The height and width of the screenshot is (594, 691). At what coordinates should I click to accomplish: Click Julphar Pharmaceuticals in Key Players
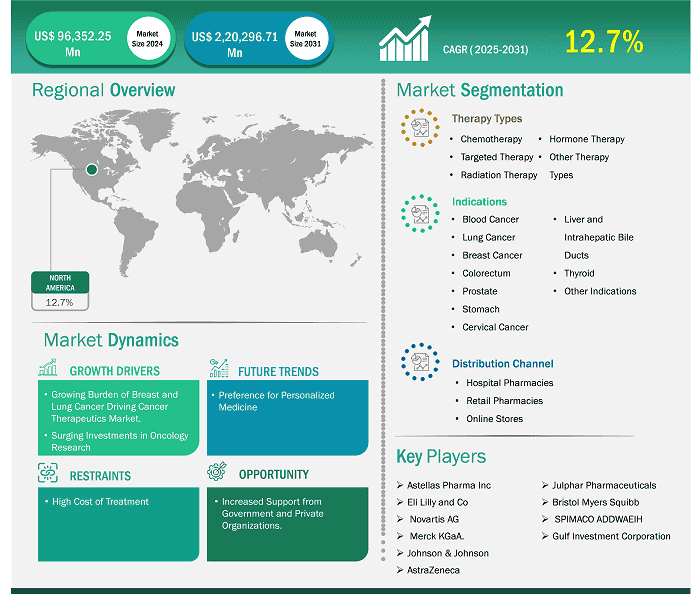(604, 485)
